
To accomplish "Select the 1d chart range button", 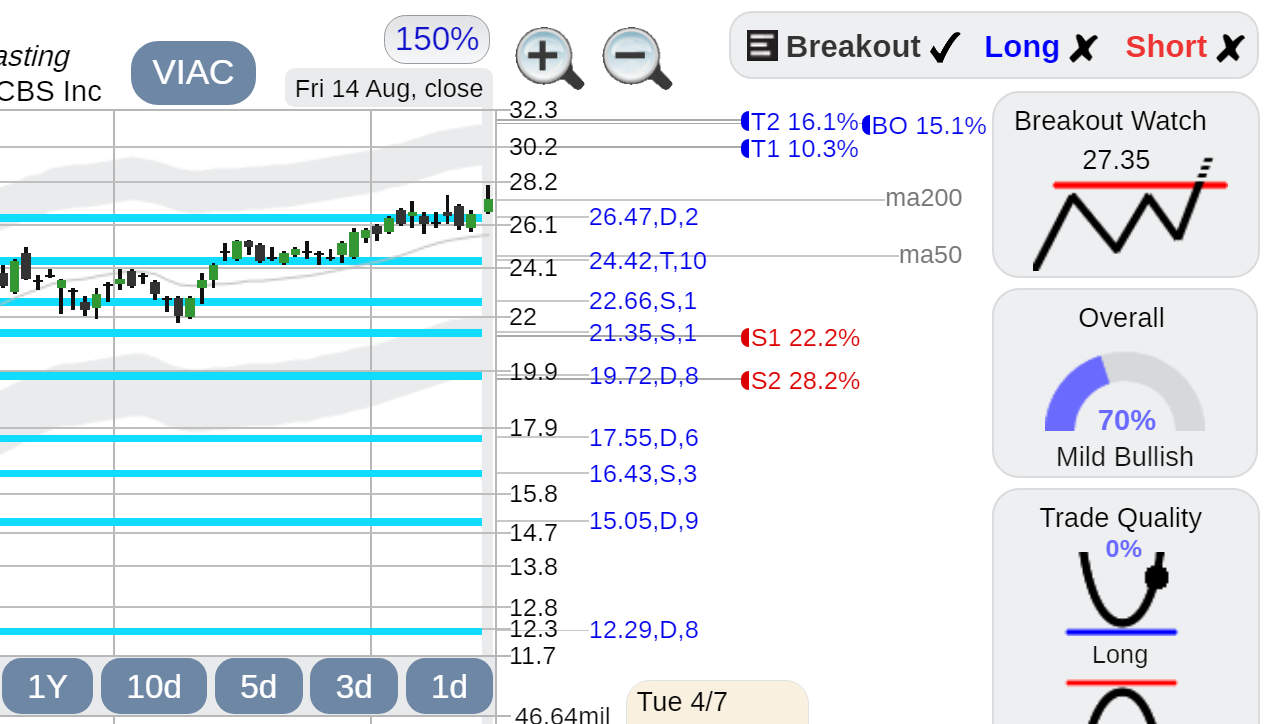I will click(x=450, y=686).
